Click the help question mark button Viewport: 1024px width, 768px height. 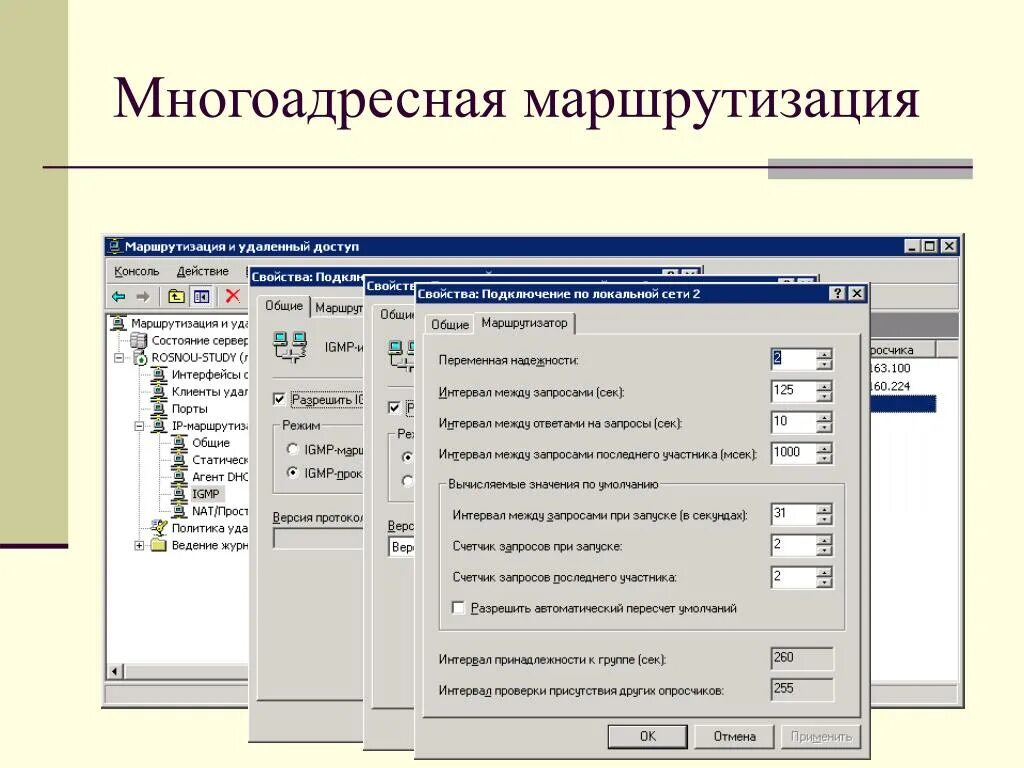tap(837, 293)
